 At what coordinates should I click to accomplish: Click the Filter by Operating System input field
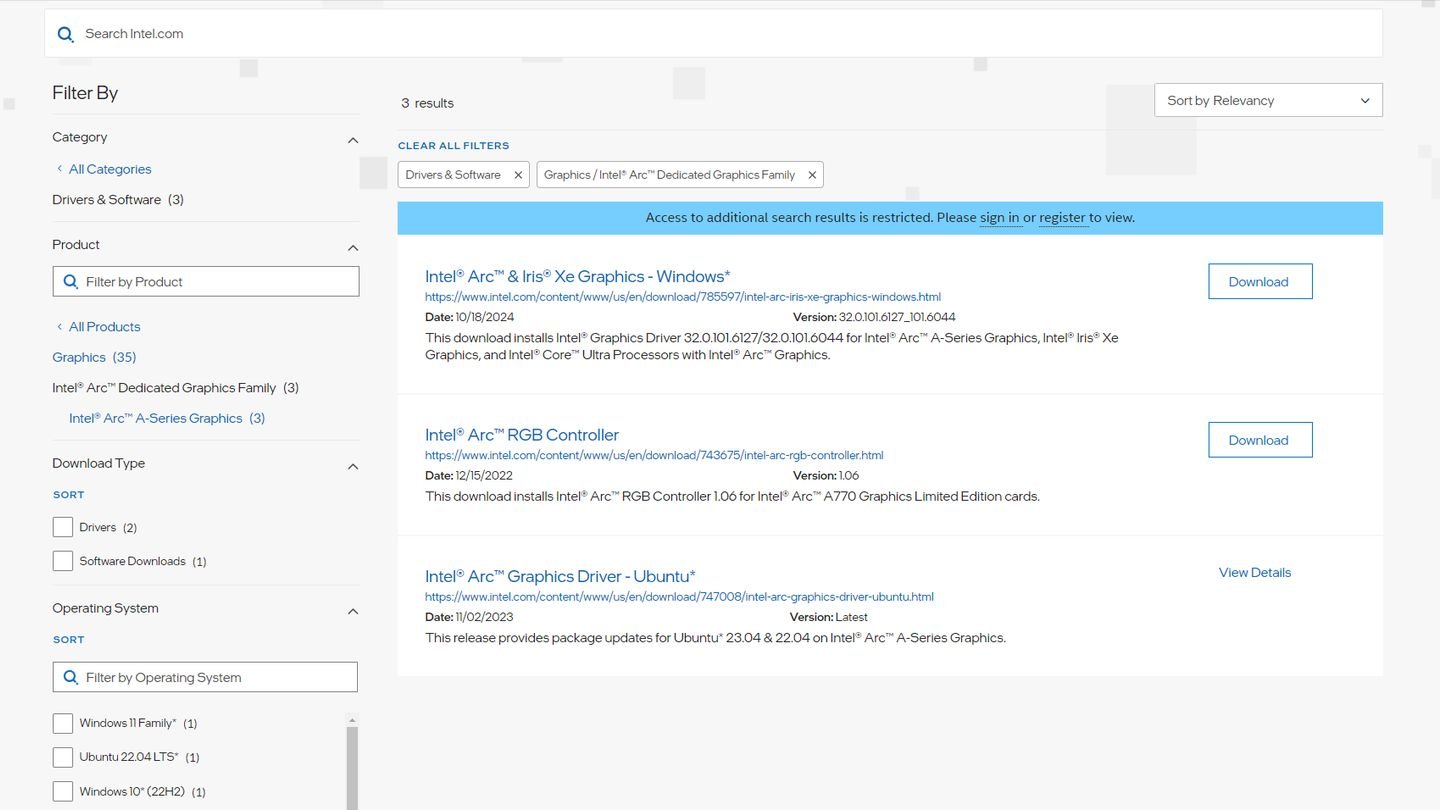point(205,677)
